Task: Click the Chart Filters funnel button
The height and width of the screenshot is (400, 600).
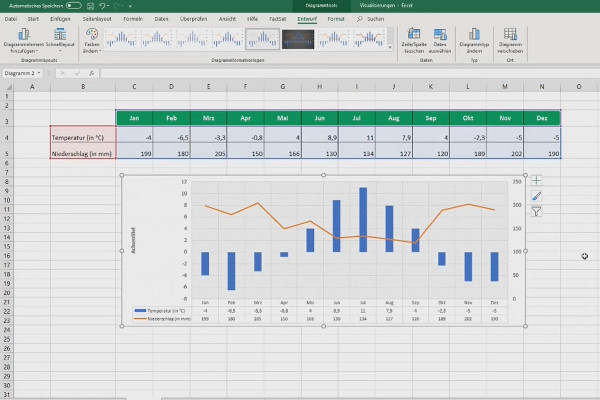Action: pyautogui.click(x=536, y=211)
